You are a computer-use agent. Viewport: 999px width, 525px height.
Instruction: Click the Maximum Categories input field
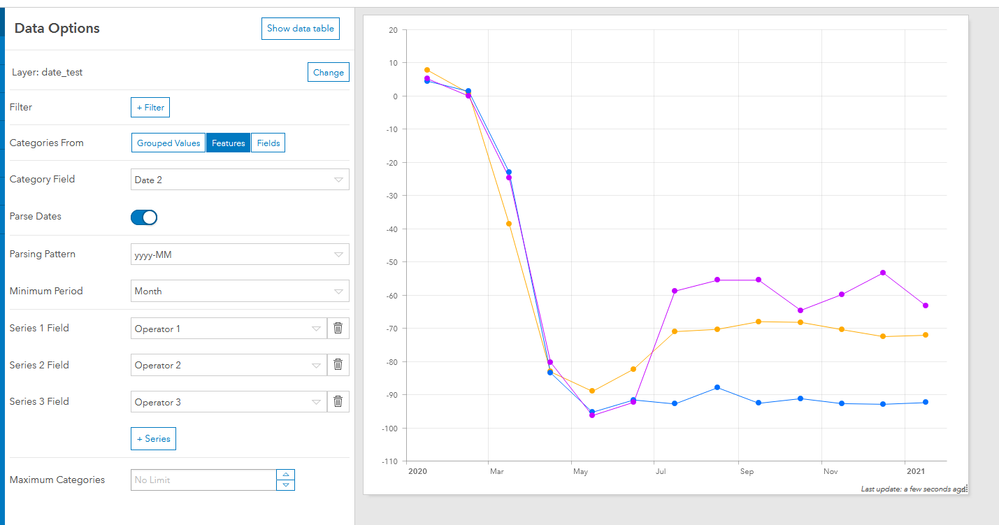tap(204, 480)
